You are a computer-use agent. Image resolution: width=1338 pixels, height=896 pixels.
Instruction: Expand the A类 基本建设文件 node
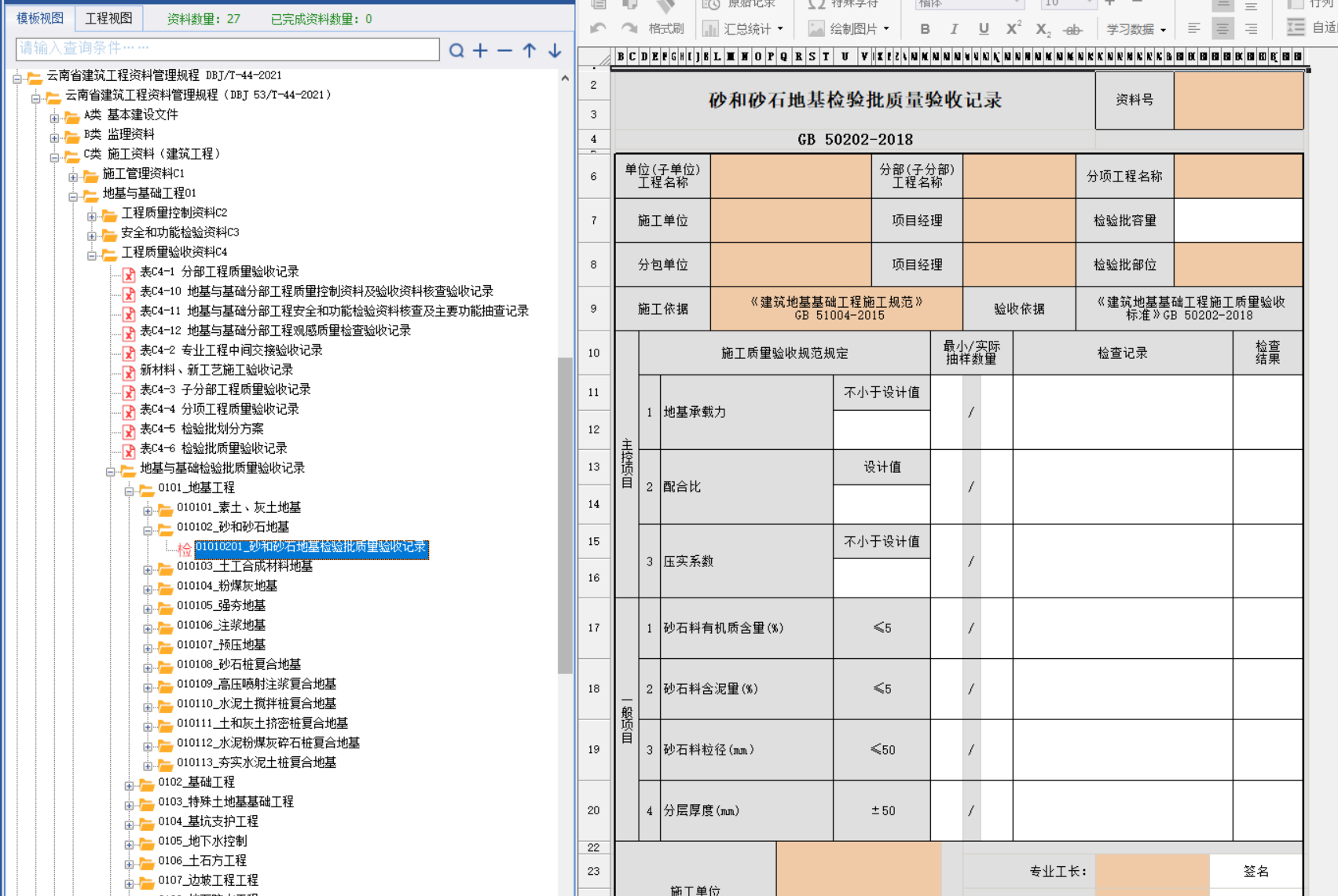pyautogui.click(x=54, y=119)
